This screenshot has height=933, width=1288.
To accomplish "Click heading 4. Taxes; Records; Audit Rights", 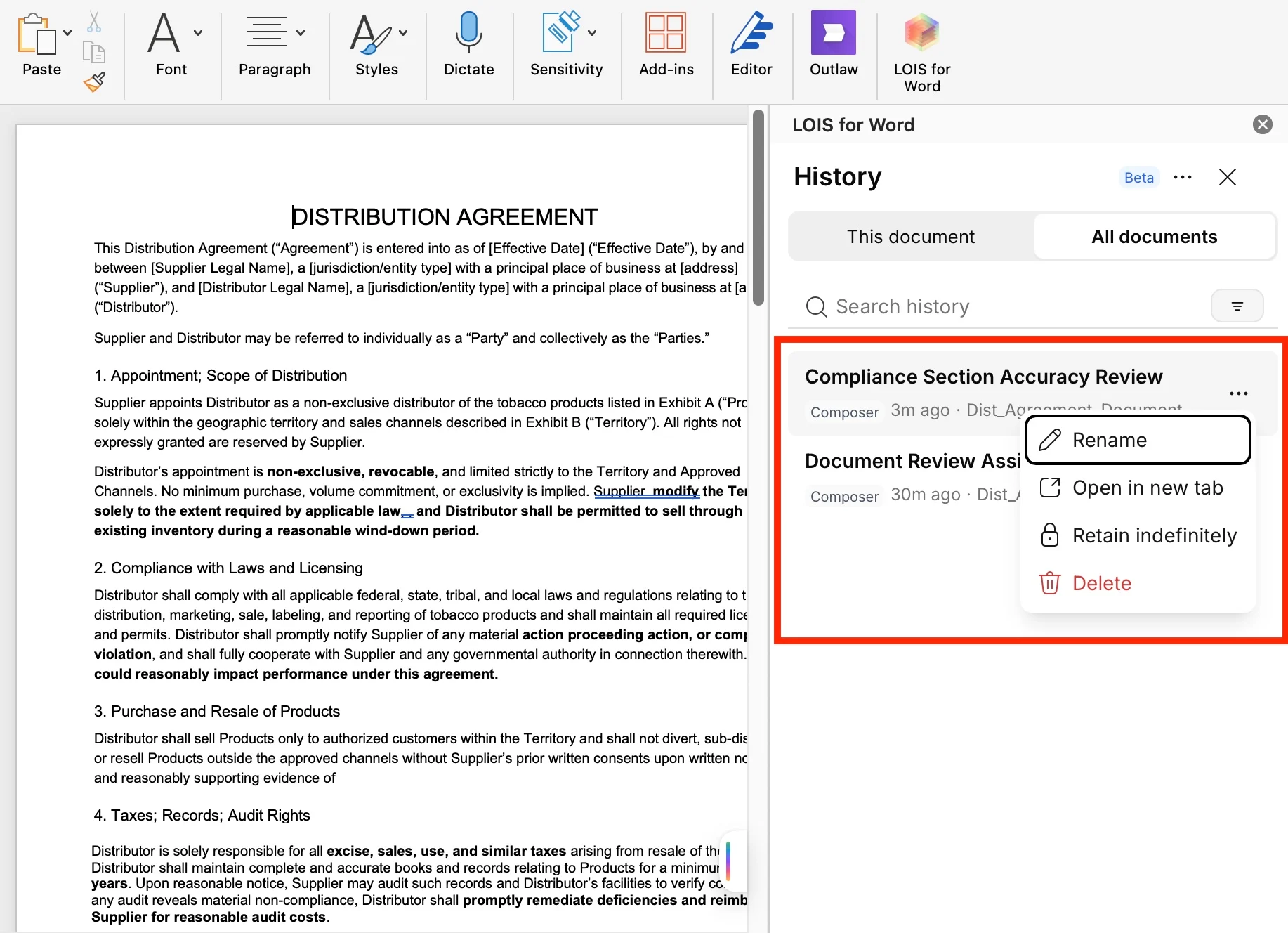I will coord(202,816).
